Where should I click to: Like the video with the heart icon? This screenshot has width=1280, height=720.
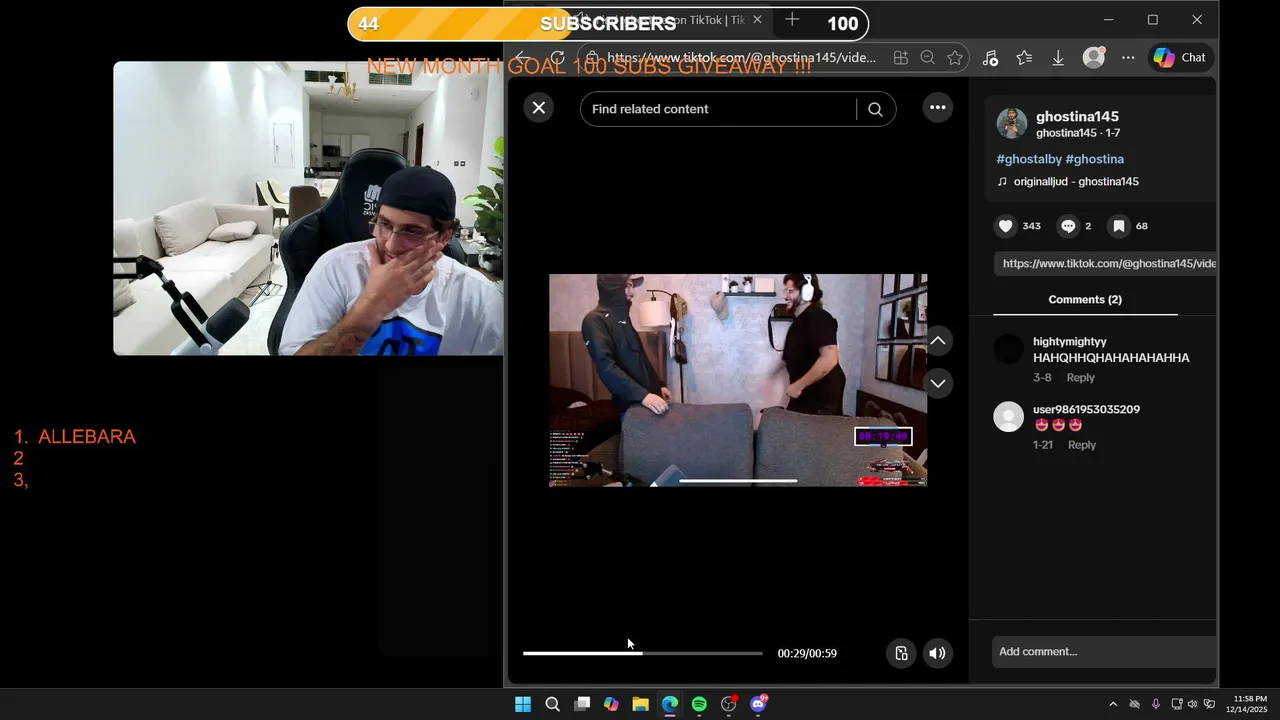click(1006, 226)
